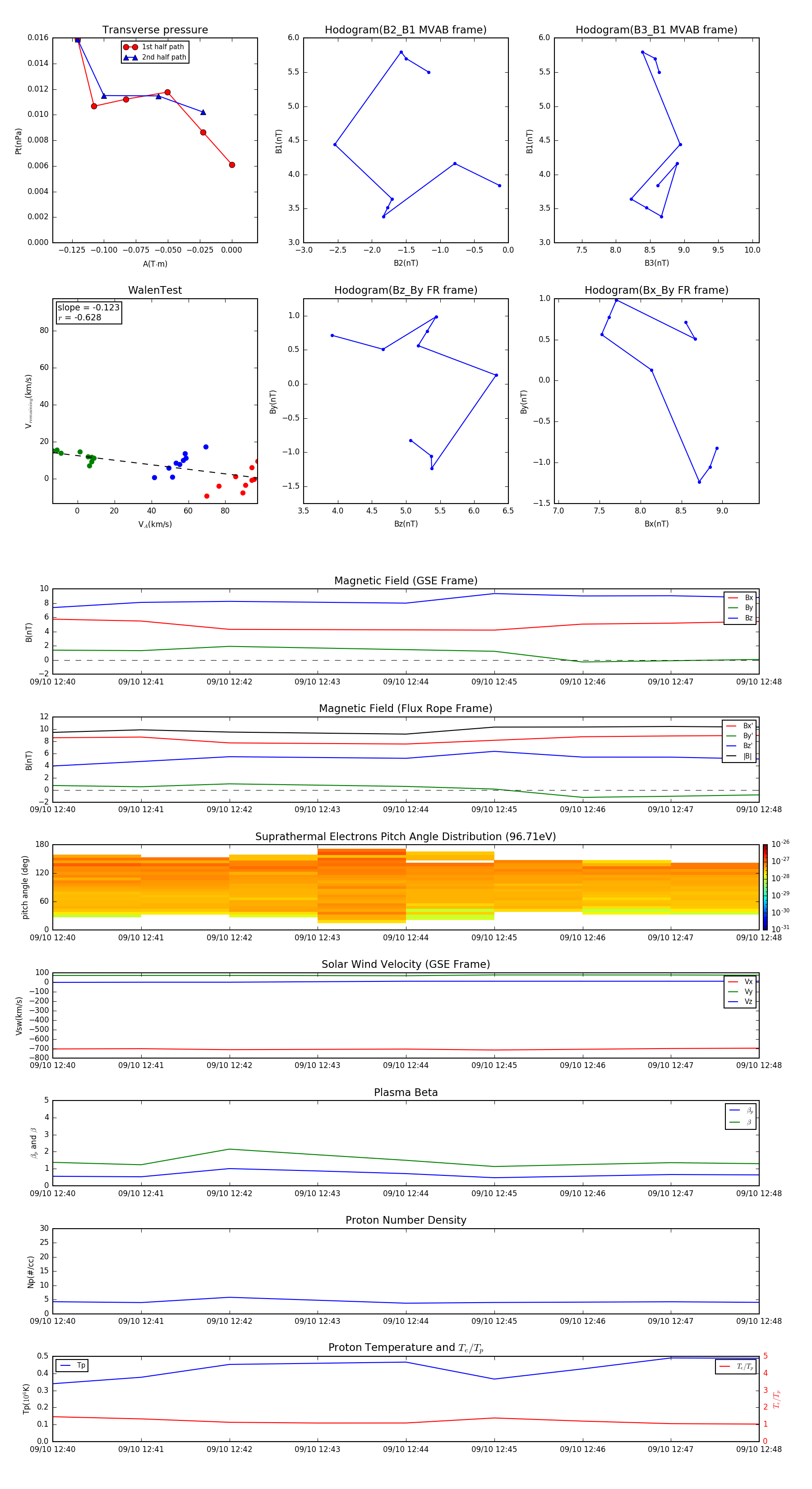Click the red right-side "Te/Tp" axis label
812x1489 pixels.
pos(777,1399)
